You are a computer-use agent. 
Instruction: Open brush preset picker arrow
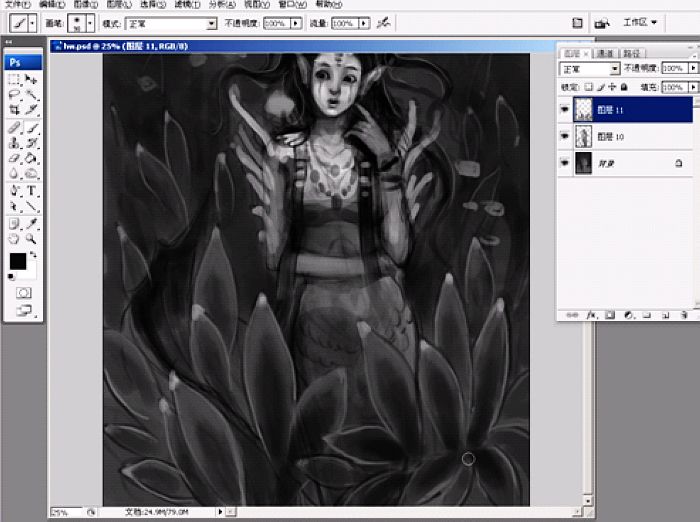point(90,23)
